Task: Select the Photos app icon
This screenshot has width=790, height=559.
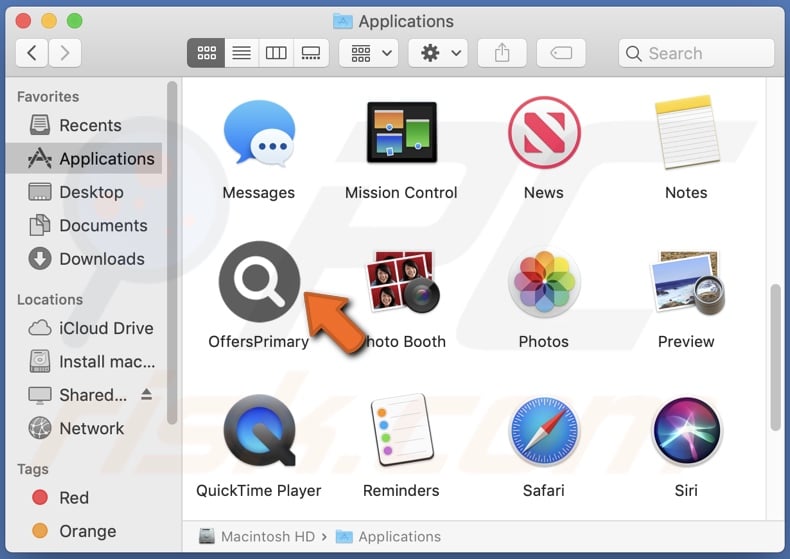Action: click(544, 282)
